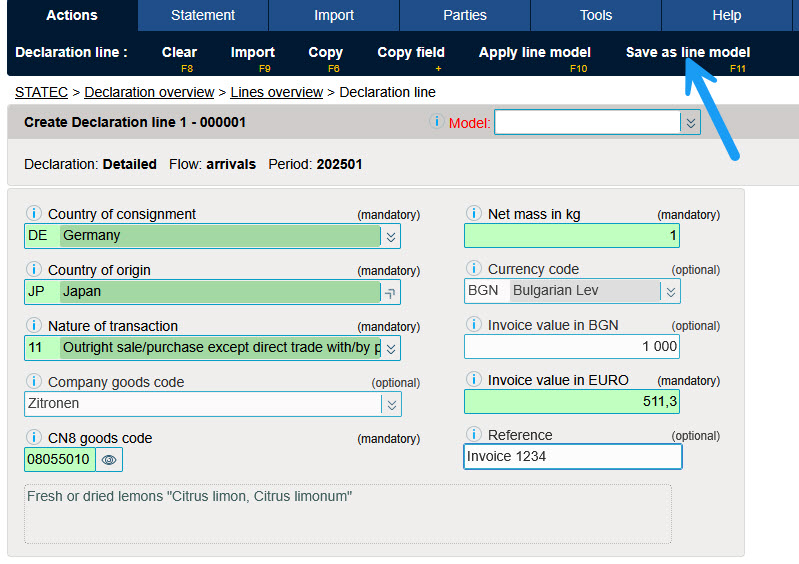Image resolution: width=799 pixels, height=564 pixels.
Task: Expand the Currency code dropdown
Action: (671, 291)
